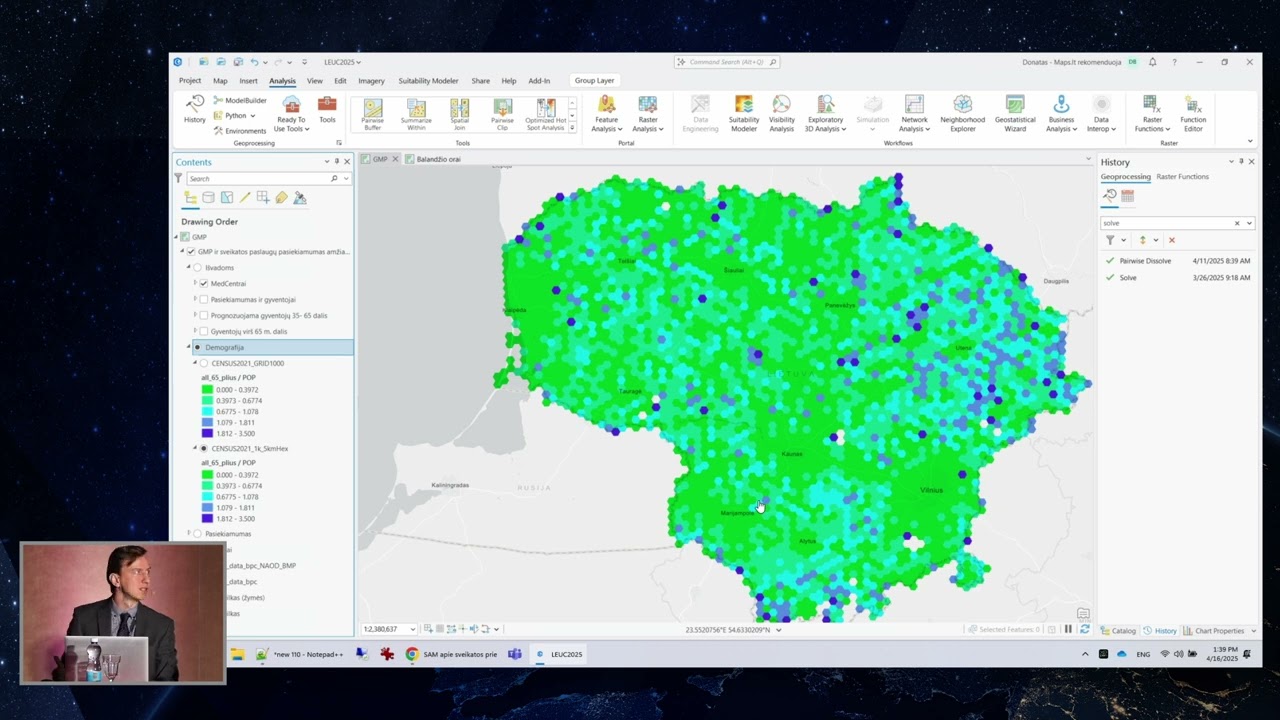Switch to the Imagery ribbon tab
The height and width of the screenshot is (720, 1280).
tap(371, 81)
